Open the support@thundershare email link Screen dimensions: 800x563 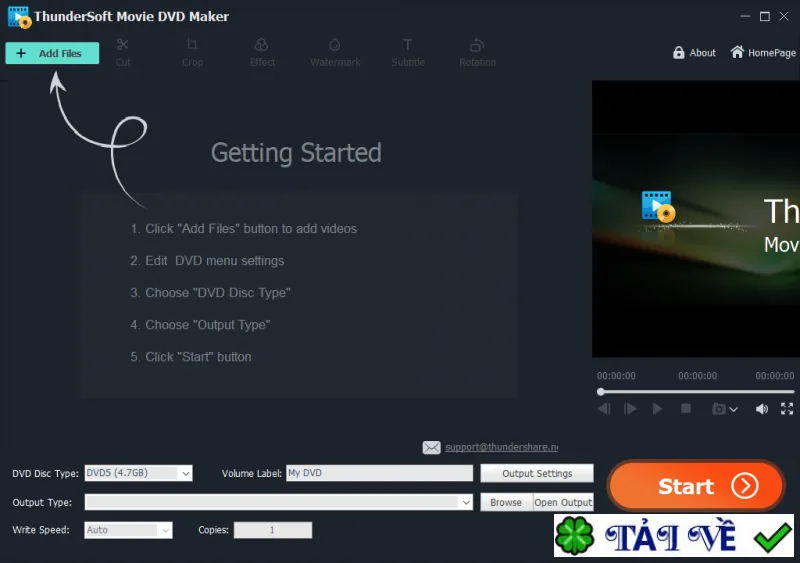point(502,447)
